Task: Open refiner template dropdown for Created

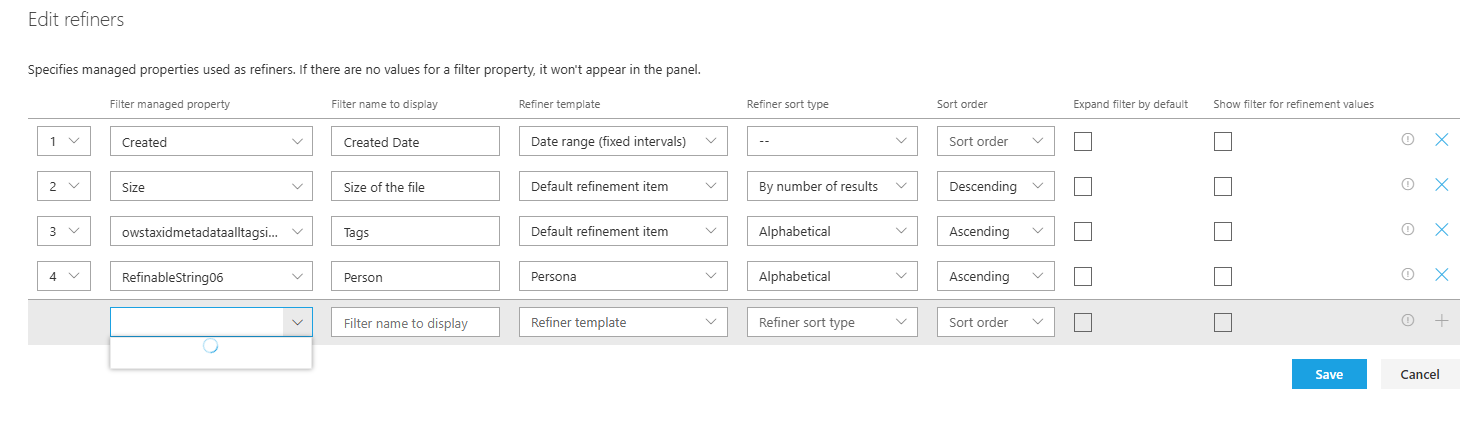Action: point(623,142)
